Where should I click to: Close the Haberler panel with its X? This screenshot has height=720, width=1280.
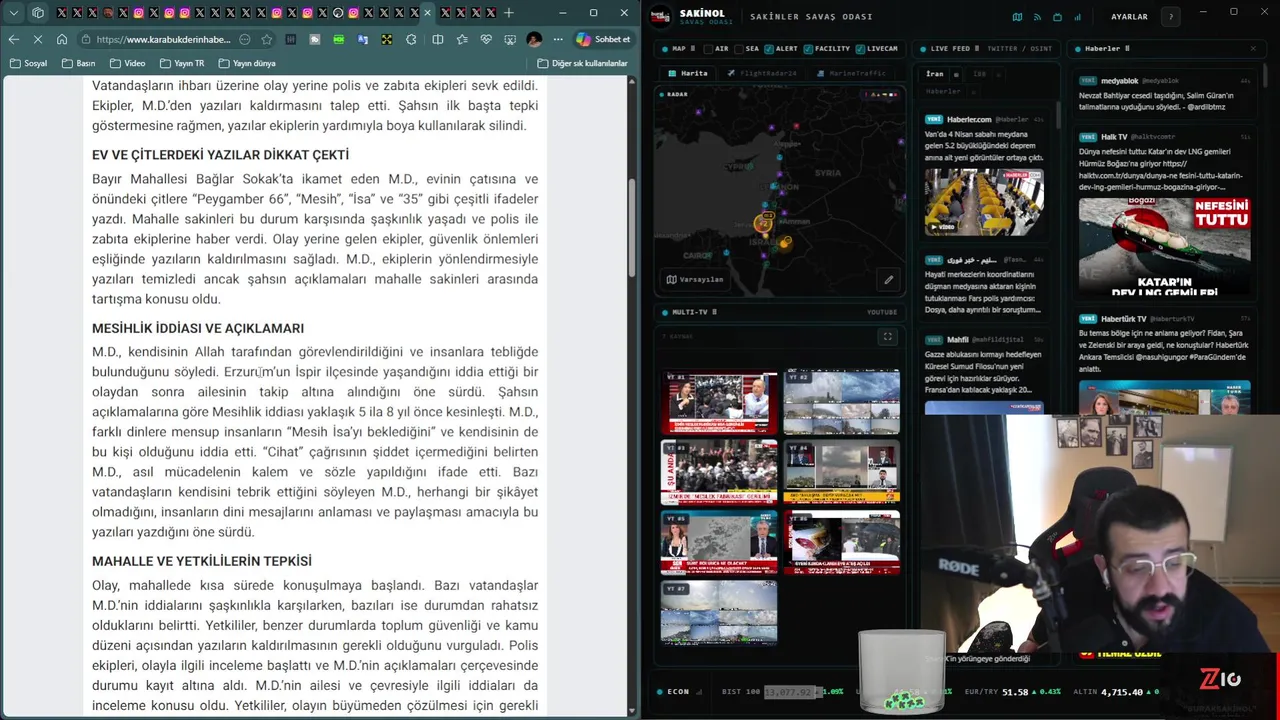pos(1253,48)
